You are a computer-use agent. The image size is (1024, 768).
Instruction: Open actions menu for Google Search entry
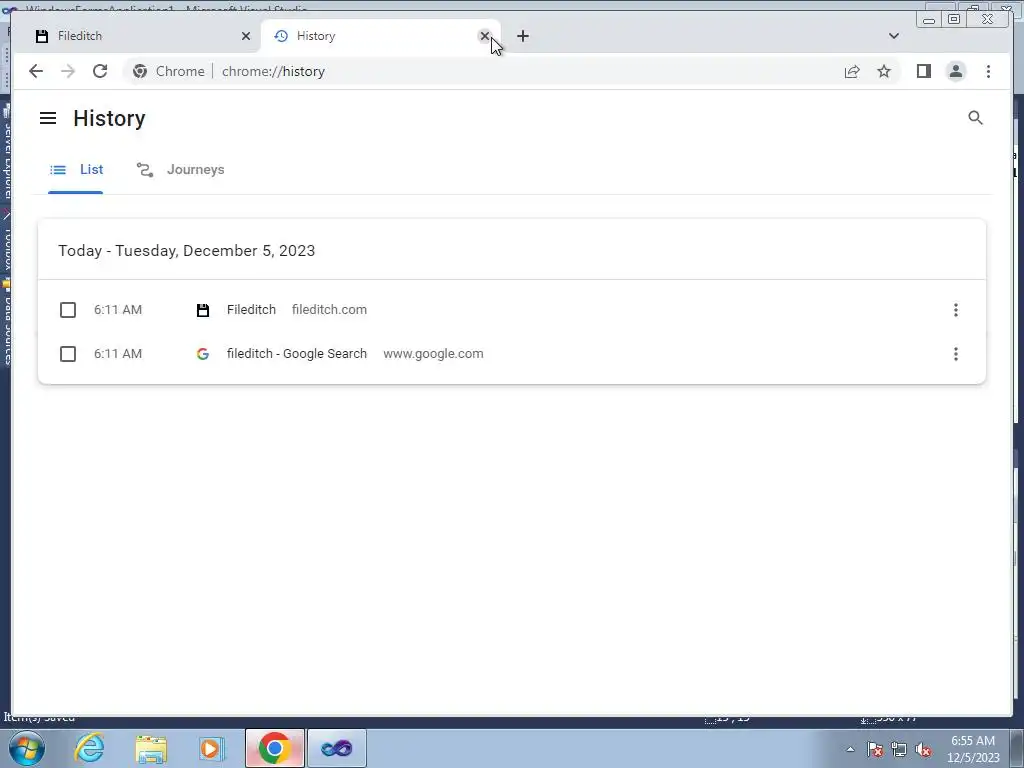[955, 354]
